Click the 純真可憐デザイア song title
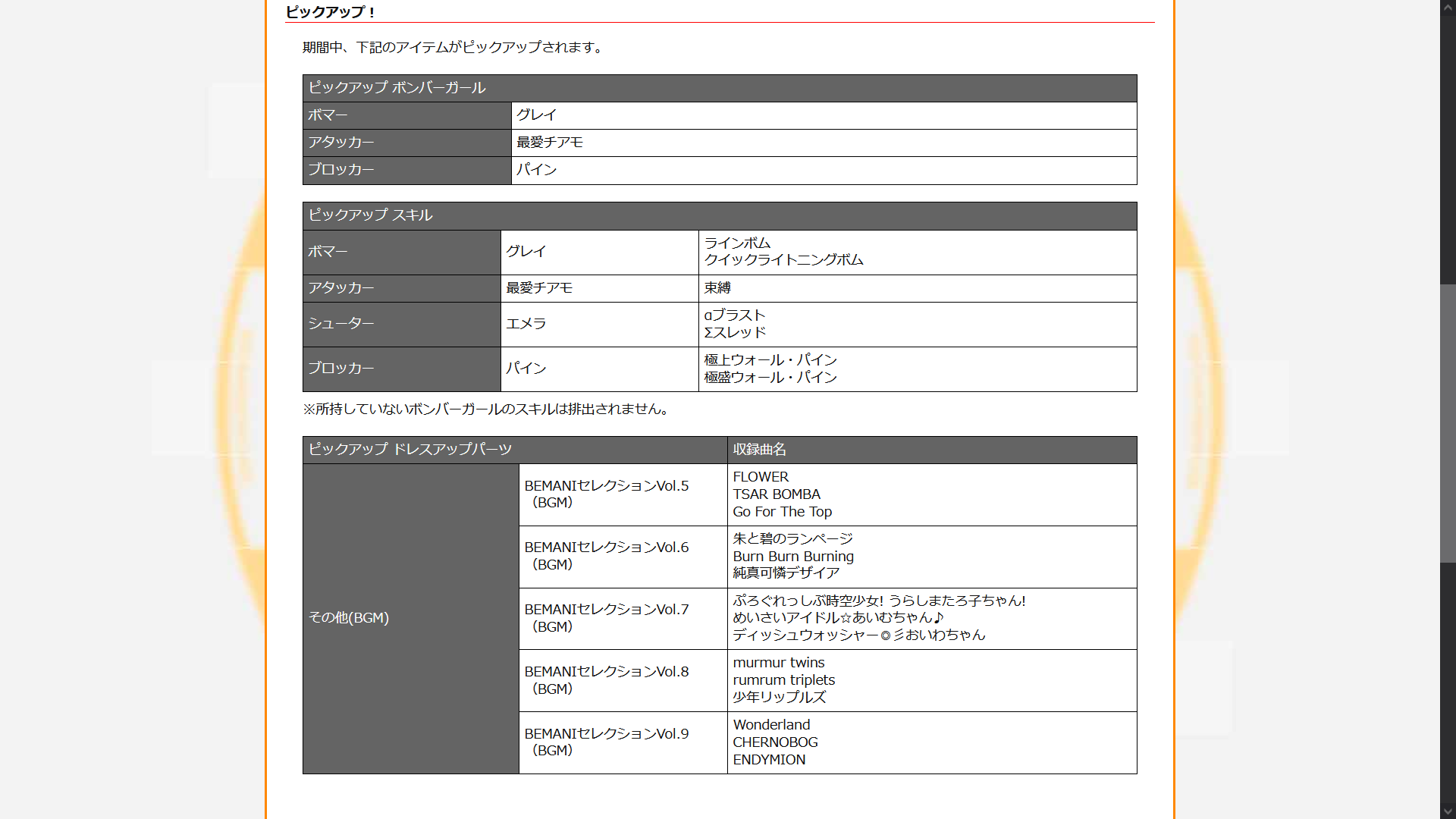1456x819 pixels. tap(786, 573)
